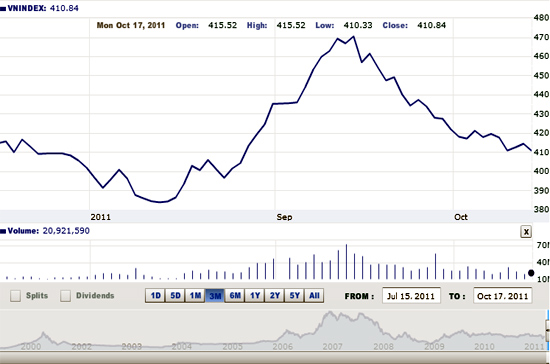Select the 5Y time range

[x=295, y=296]
